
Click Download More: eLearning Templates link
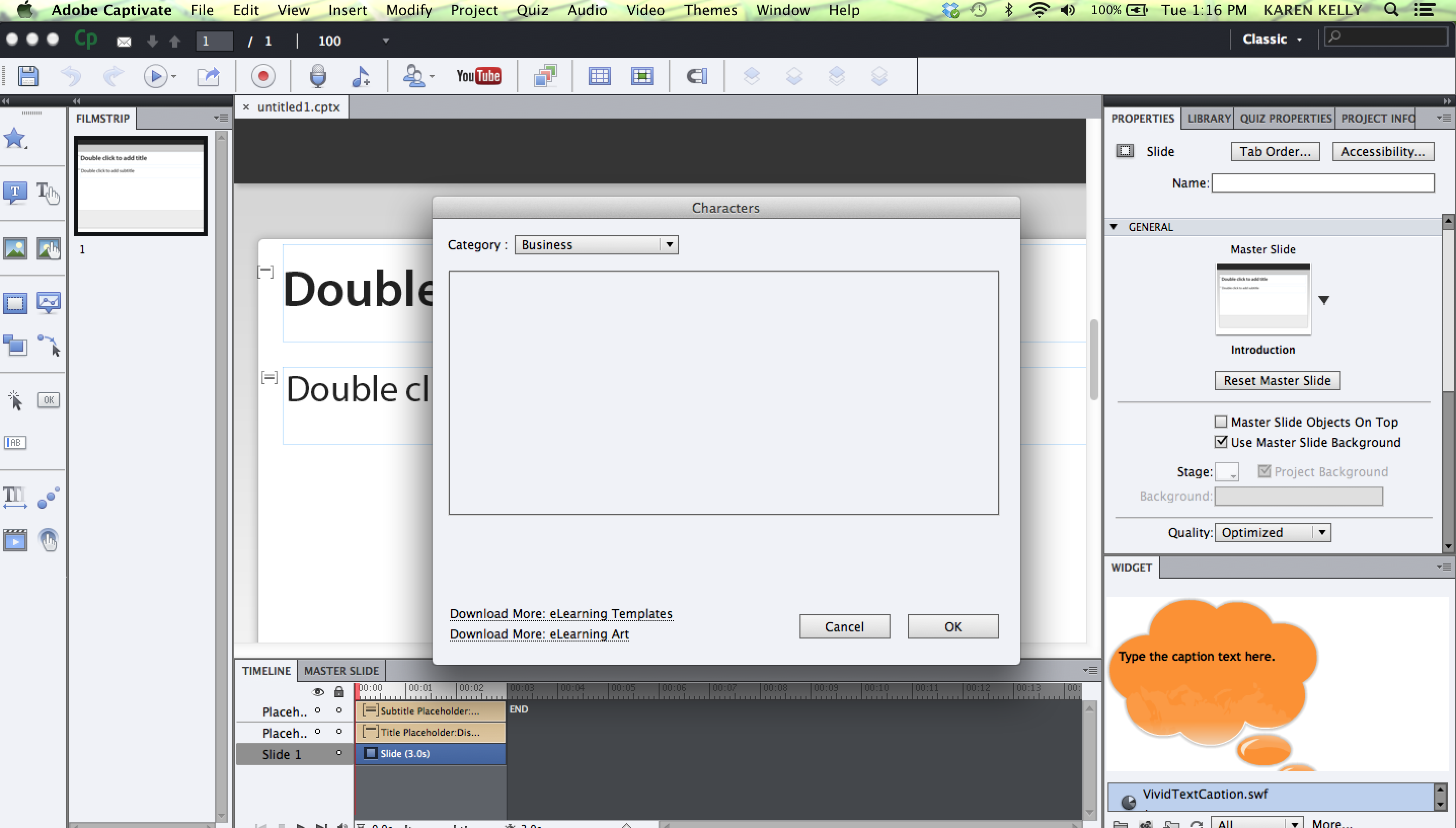pos(561,614)
